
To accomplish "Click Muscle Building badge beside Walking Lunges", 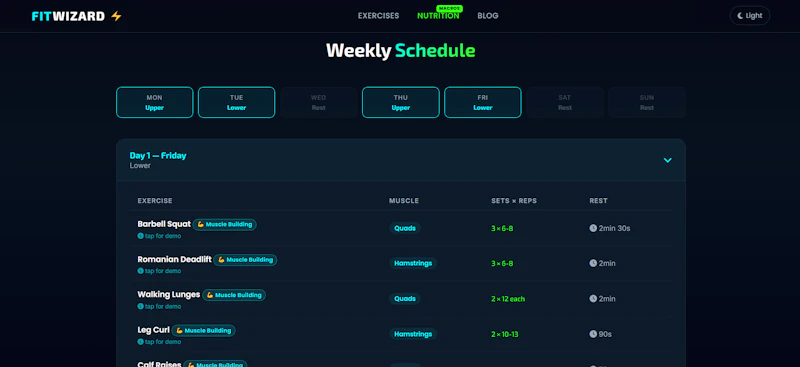I will 234,295.
